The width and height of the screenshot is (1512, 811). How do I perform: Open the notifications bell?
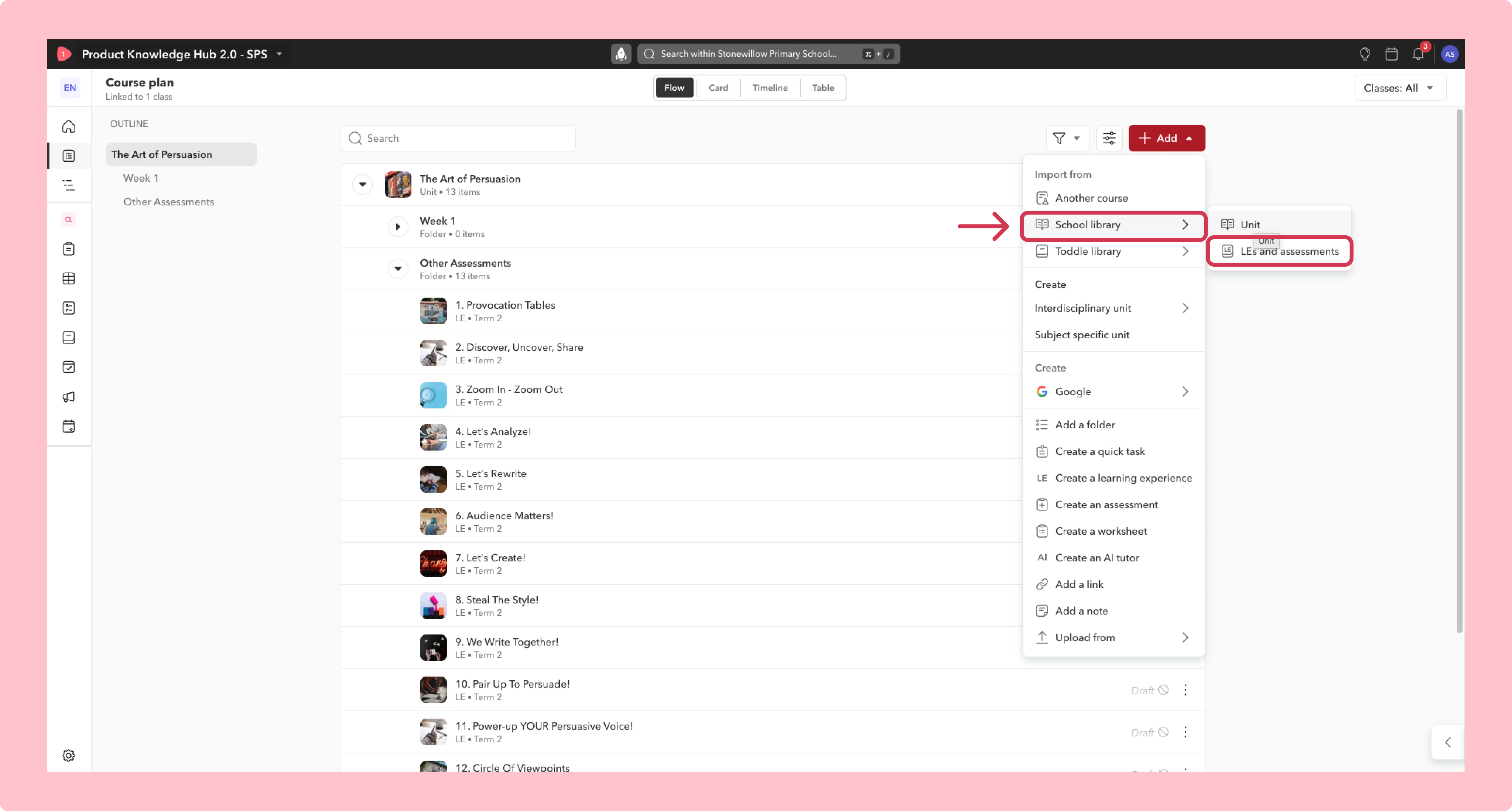pyautogui.click(x=1418, y=54)
